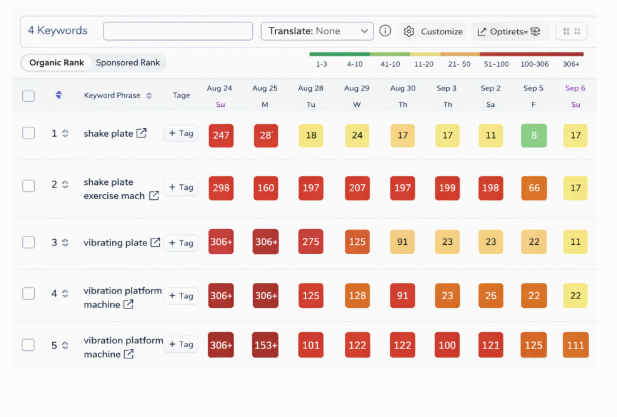Viewport: 617px width, 417px height.
Task: Open external link for vibrating plate keyword
Action: click(x=155, y=243)
